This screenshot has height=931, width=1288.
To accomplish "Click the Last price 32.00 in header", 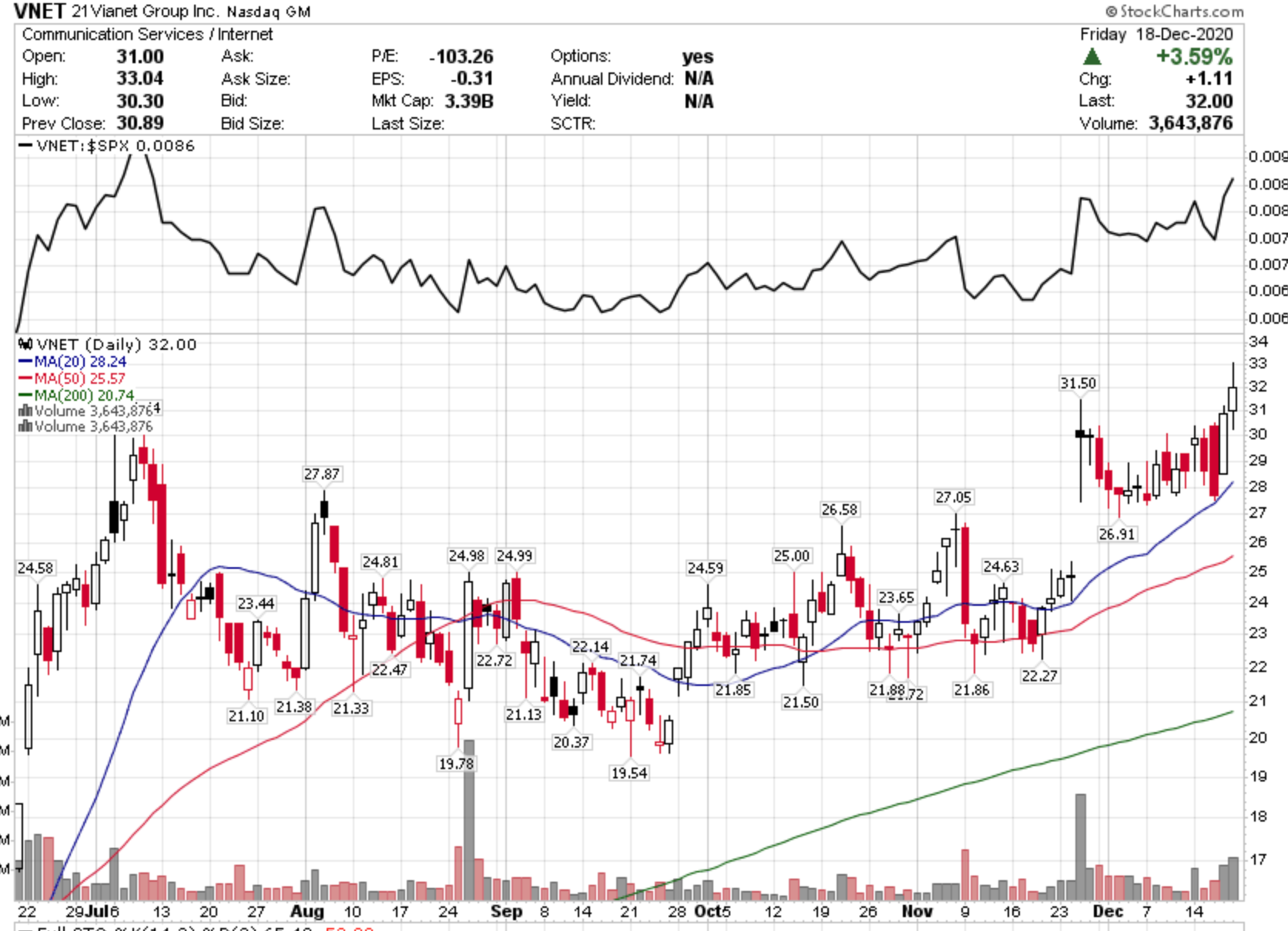I will point(1209,101).
